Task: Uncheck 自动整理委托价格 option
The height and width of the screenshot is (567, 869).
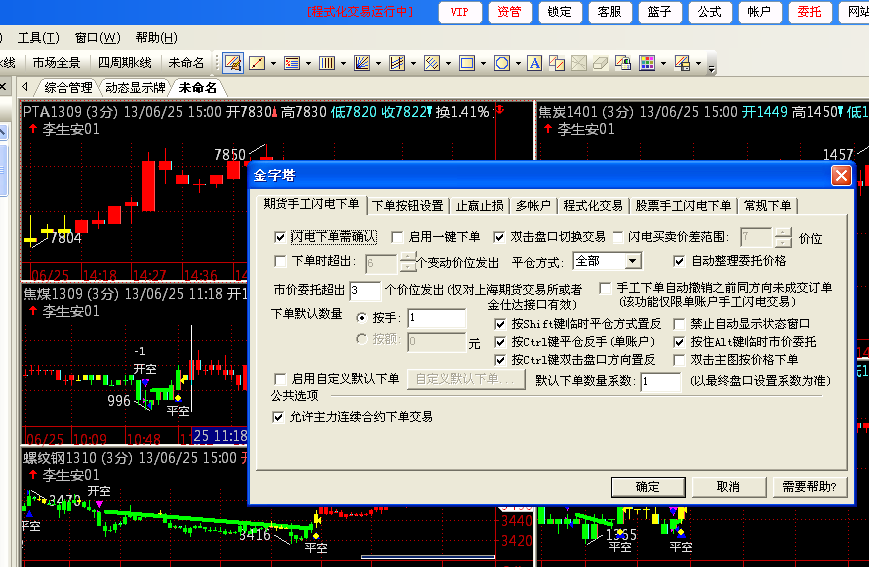Action: click(x=681, y=261)
